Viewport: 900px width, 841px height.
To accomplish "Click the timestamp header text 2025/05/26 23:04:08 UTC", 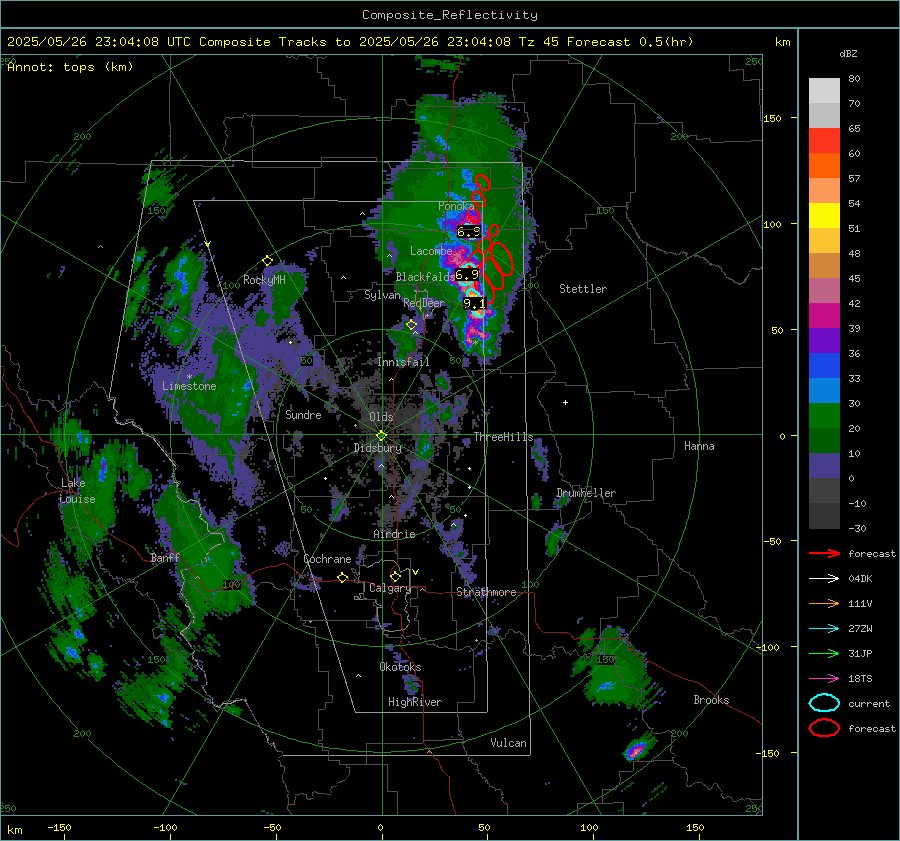I will click(99, 42).
